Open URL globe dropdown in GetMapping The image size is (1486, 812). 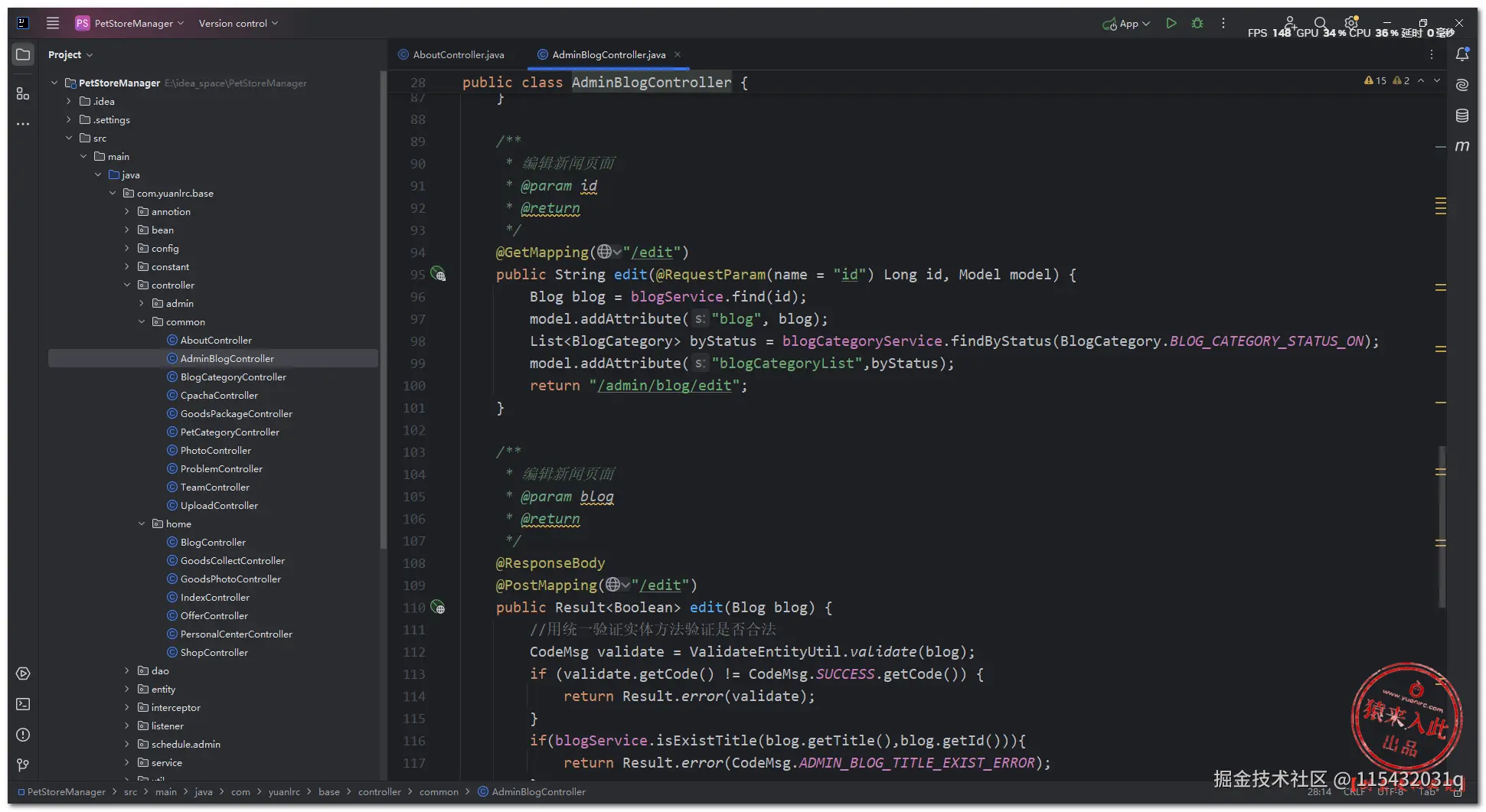[x=609, y=252]
